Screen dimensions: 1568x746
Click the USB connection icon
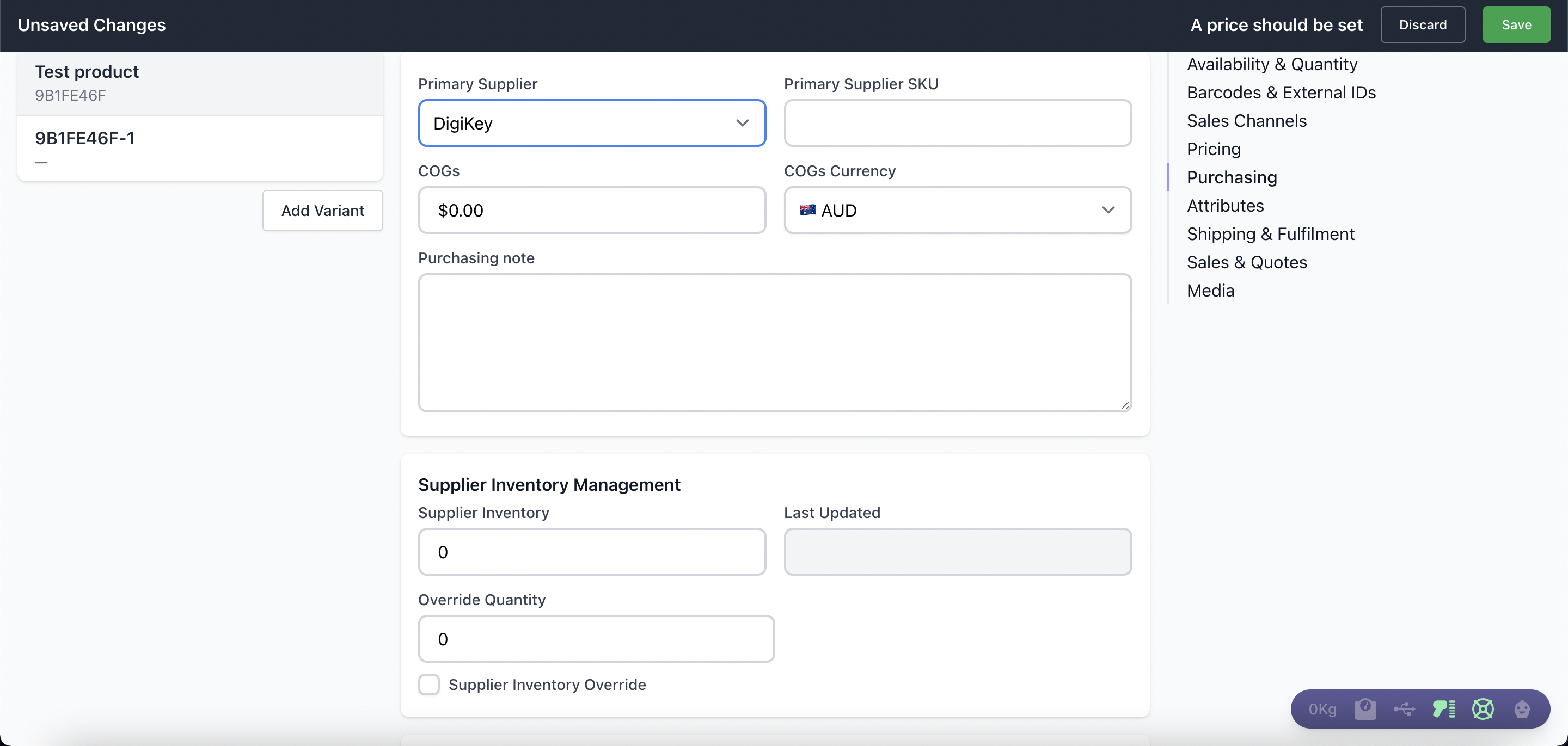(1404, 709)
